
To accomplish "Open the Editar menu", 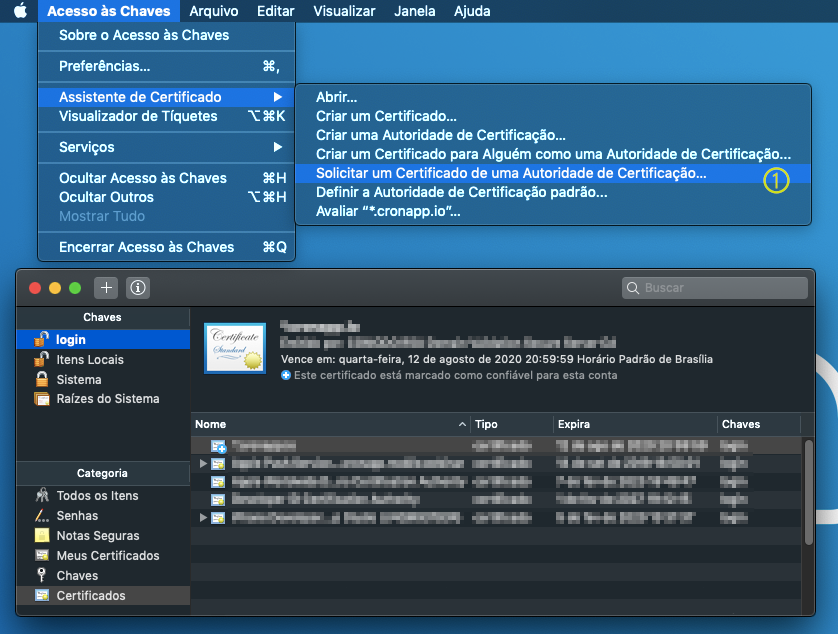I will click(276, 11).
